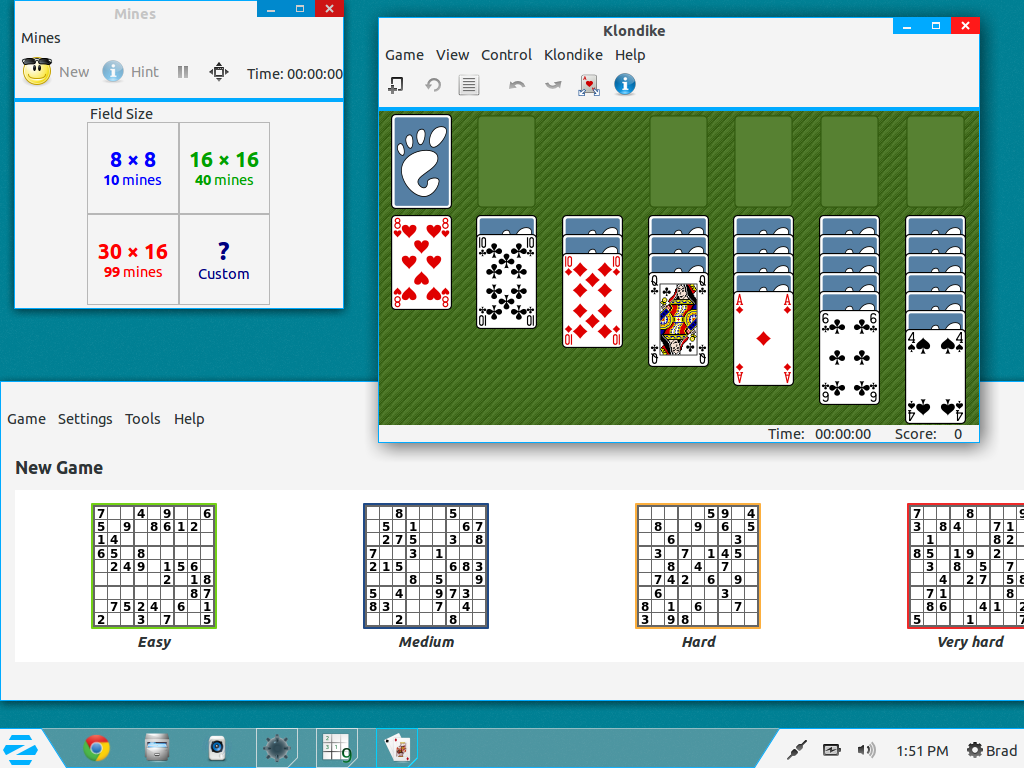Click the network connection tray icon
The height and width of the screenshot is (768, 1024).
point(797,750)
